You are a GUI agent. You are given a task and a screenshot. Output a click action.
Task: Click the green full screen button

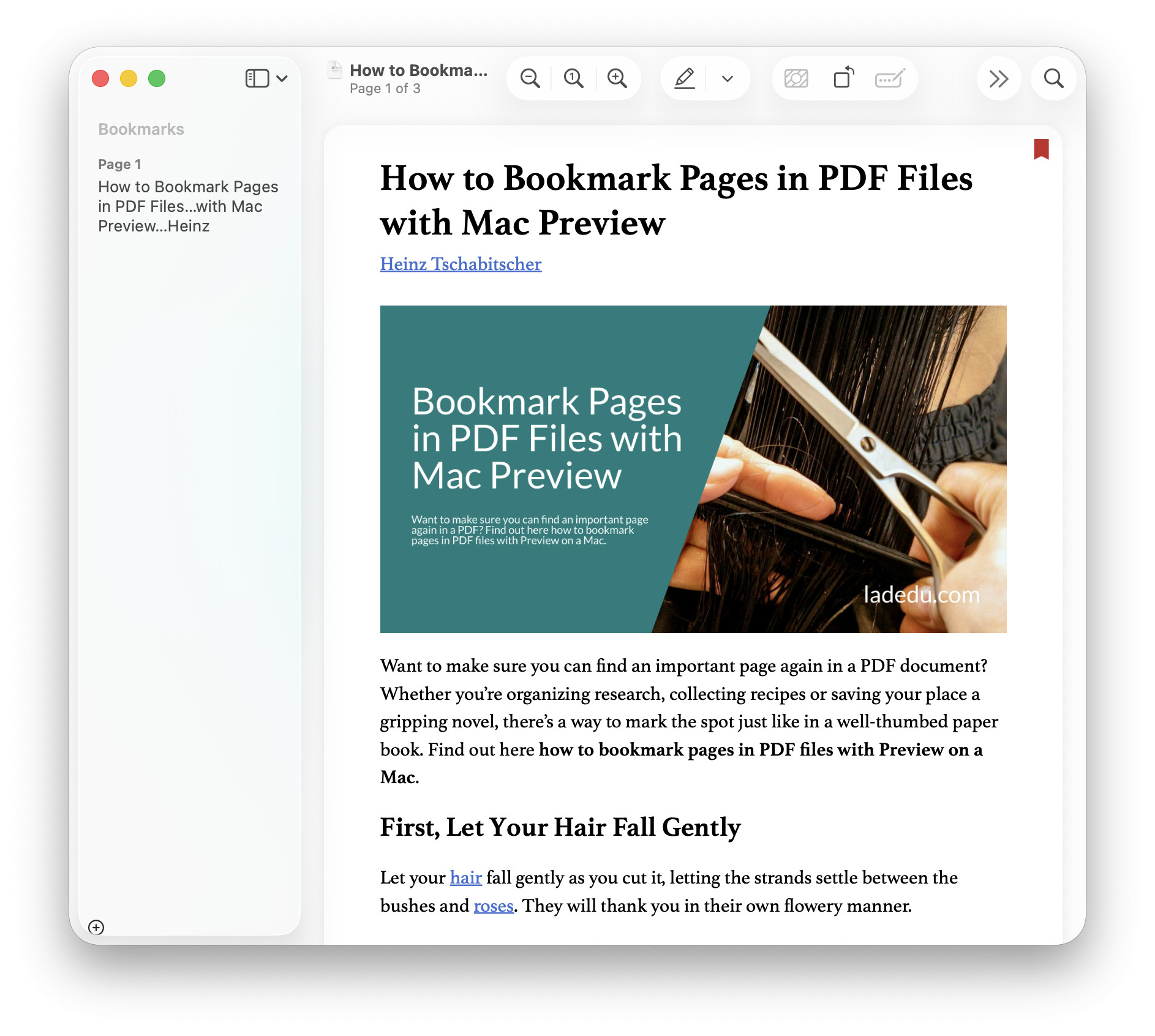[157, 78]
